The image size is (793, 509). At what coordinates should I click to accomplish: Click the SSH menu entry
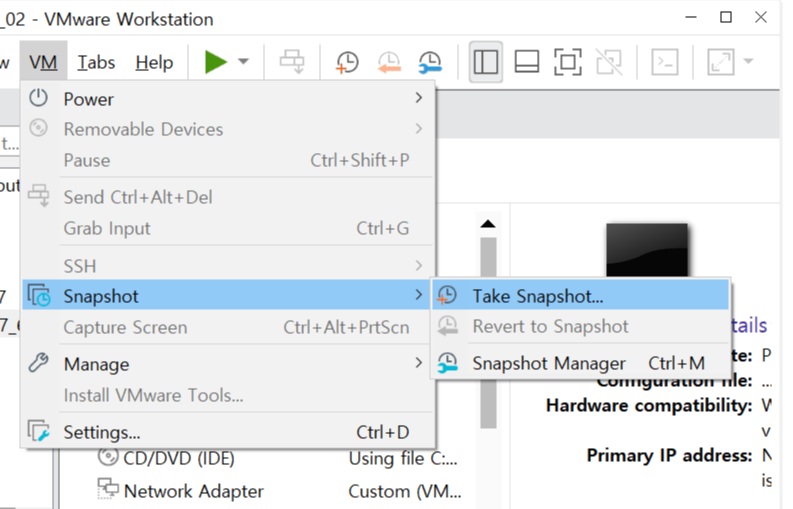pyautogui.click(x=228, y=266)
